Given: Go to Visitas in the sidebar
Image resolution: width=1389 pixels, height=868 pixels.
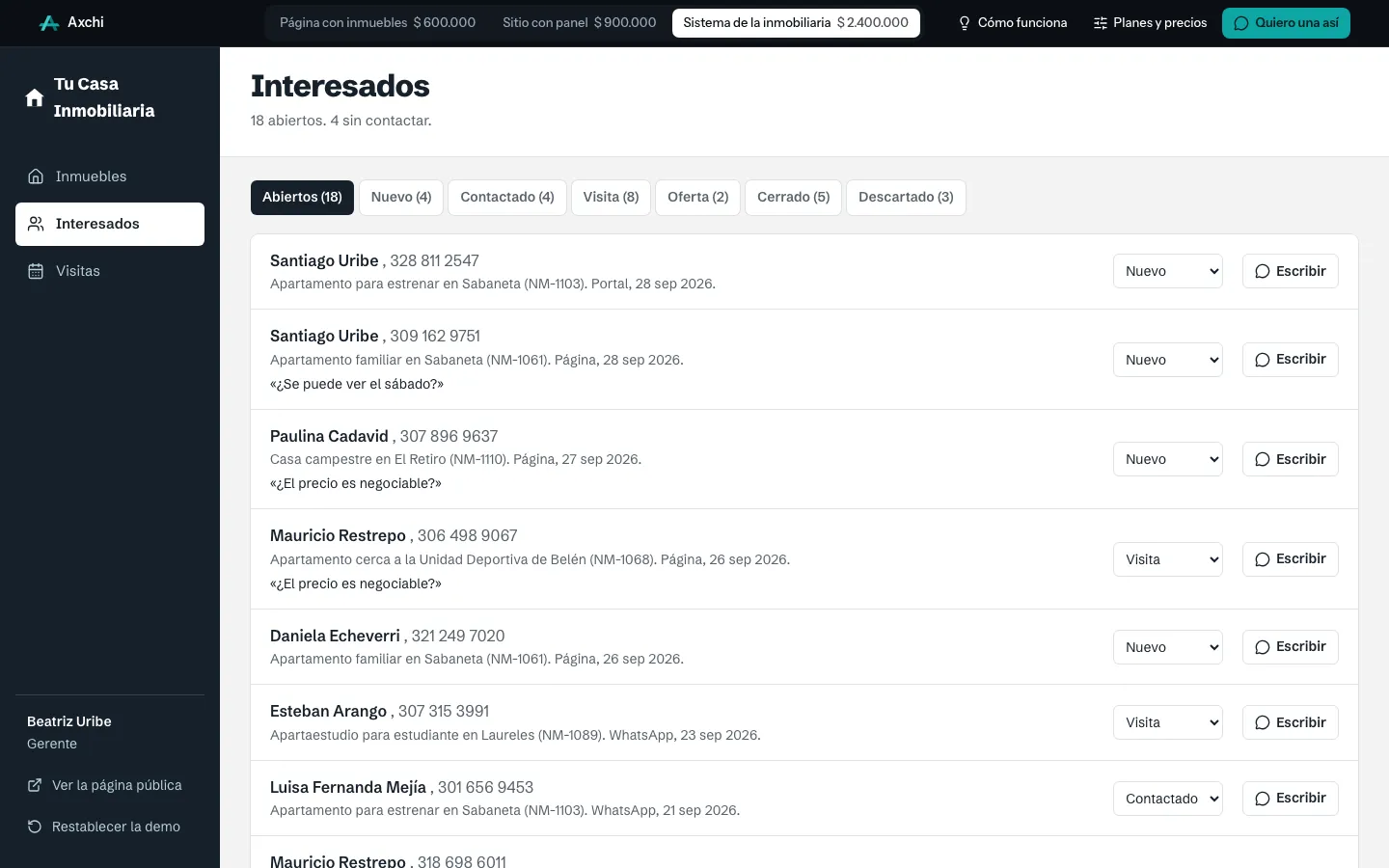Looking at the screenshot, I should (x=110, y=271).
